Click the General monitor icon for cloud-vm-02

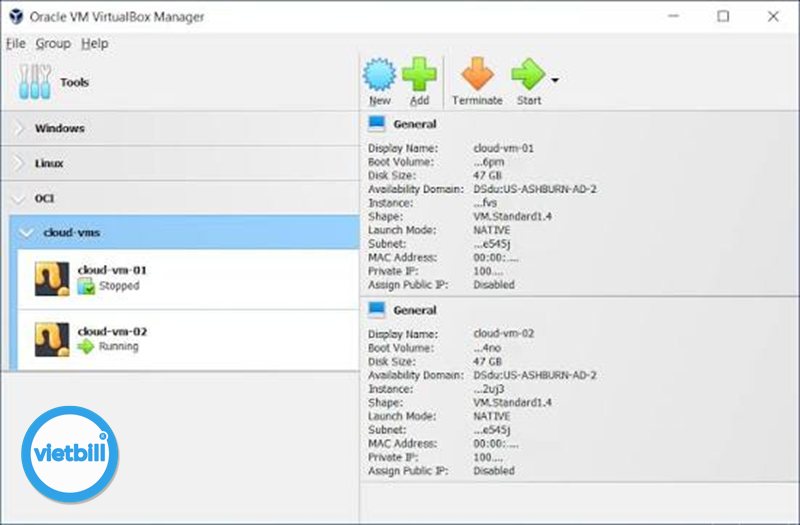click(377, 310)
